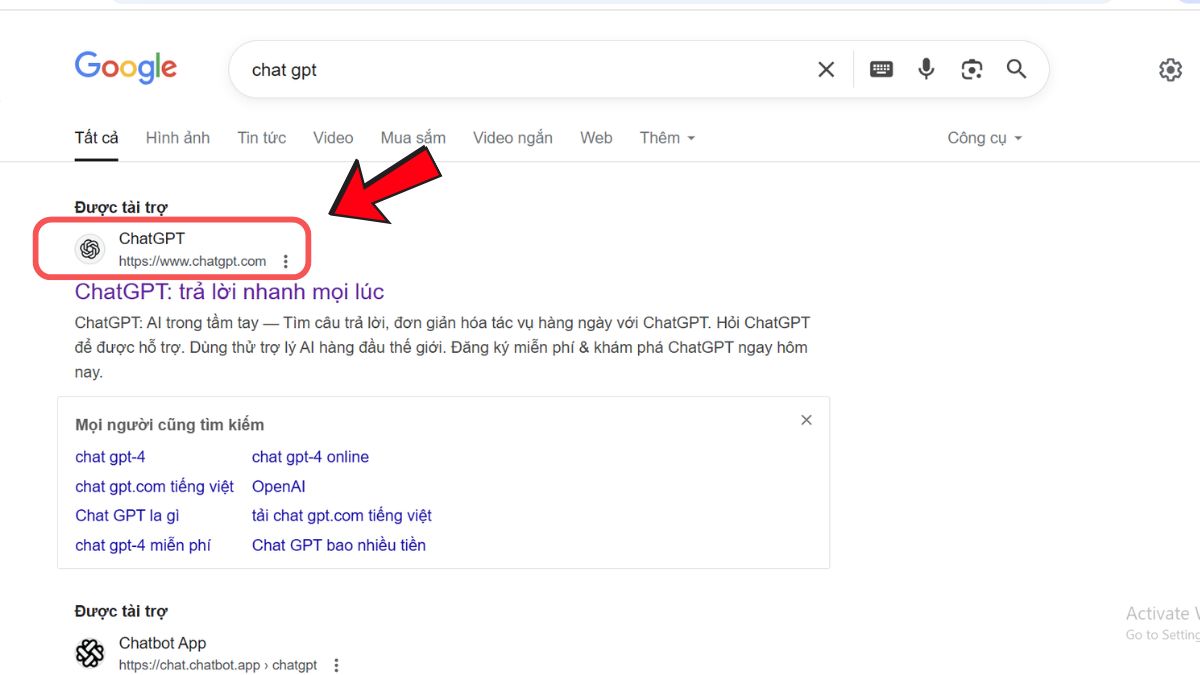Open the 'Mua sắm' tab
This screenshot has width=1200, height=675.
(x=413, y=138)
